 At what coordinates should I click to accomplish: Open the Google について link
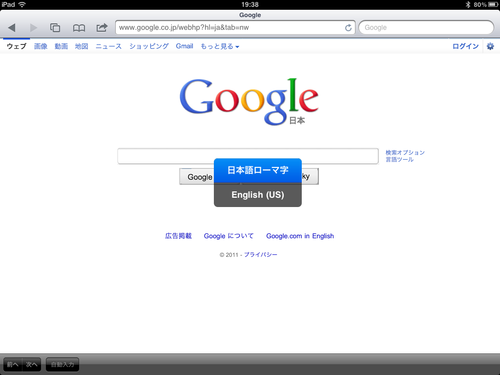point(229,236)
